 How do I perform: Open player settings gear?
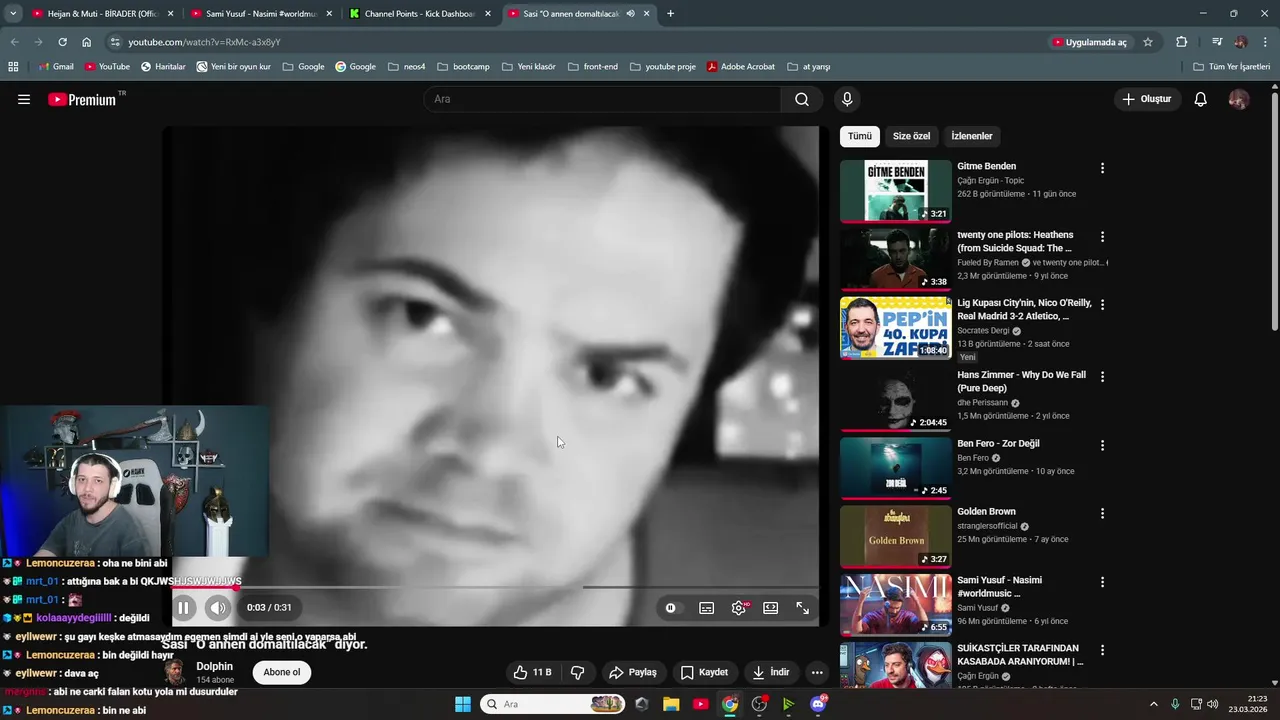[739, 607]
